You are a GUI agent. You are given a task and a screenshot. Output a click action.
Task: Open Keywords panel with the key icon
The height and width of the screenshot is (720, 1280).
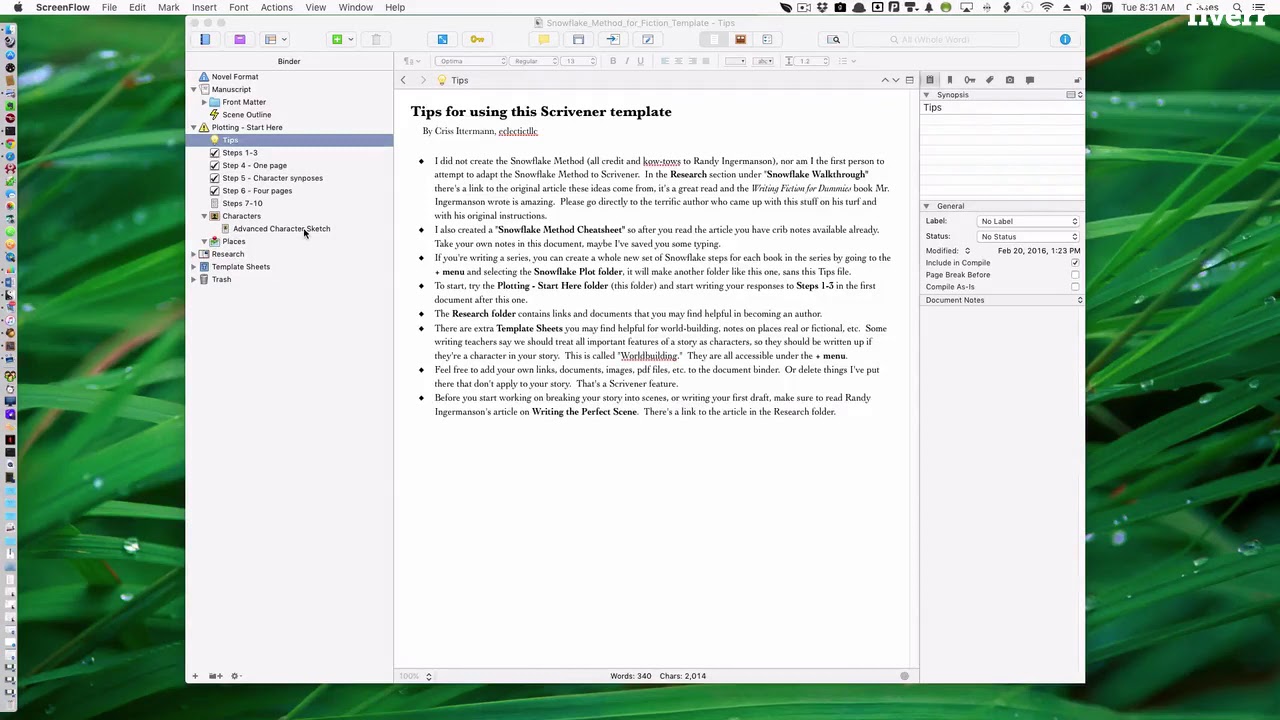(477, 39)
